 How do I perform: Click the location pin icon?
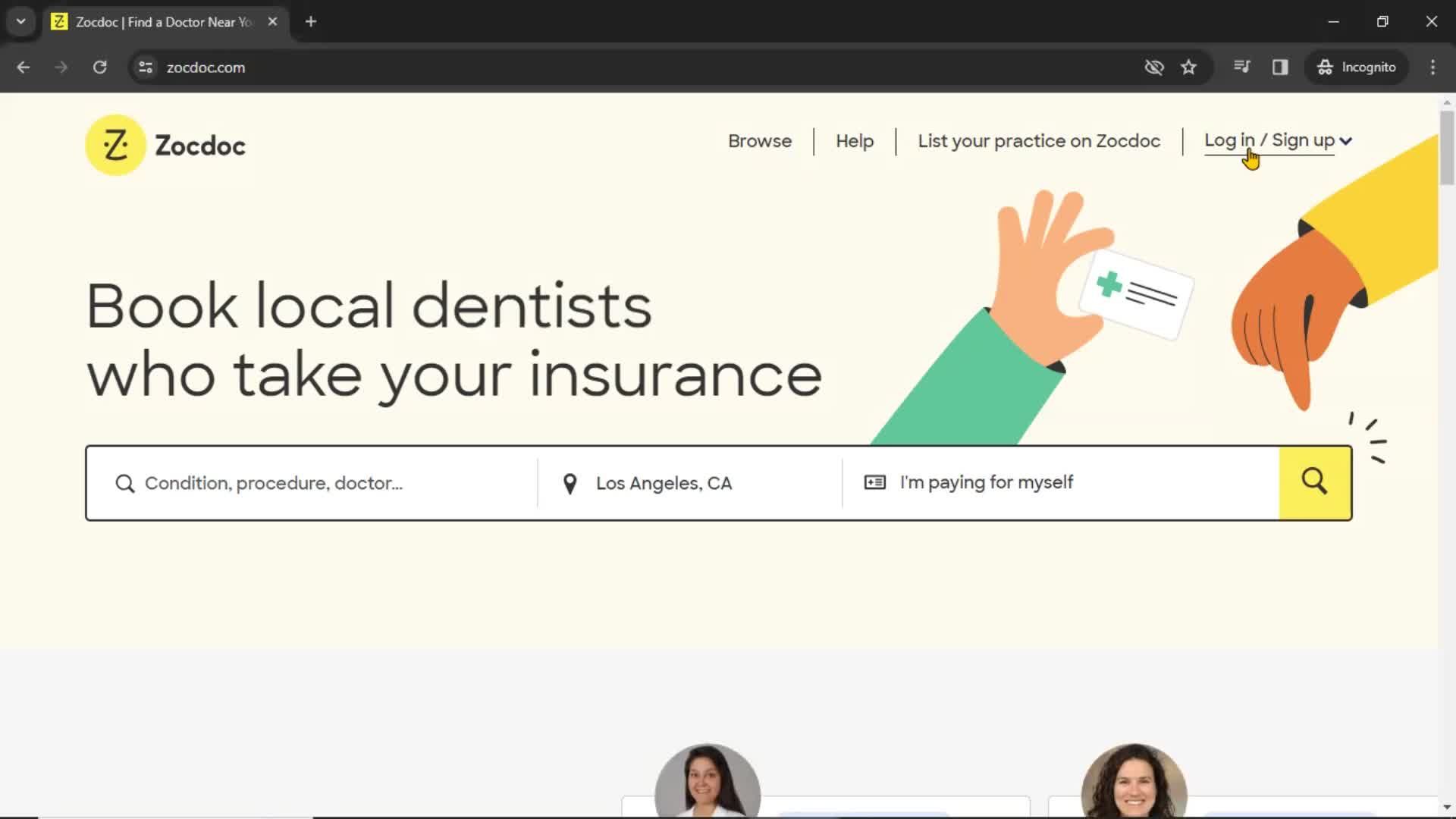570,484
